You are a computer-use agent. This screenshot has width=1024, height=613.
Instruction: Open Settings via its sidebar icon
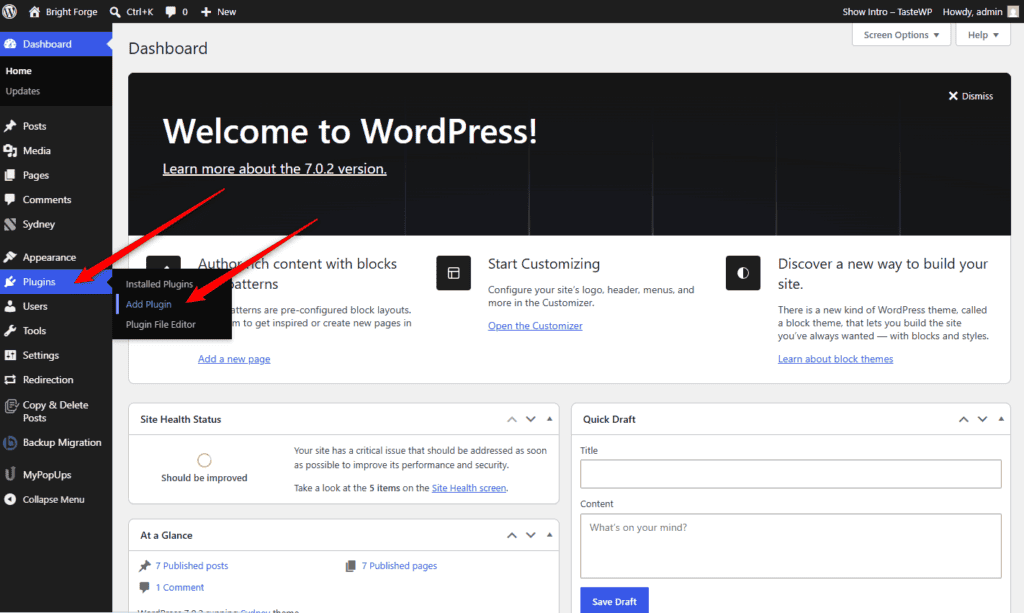coord(10,355)
